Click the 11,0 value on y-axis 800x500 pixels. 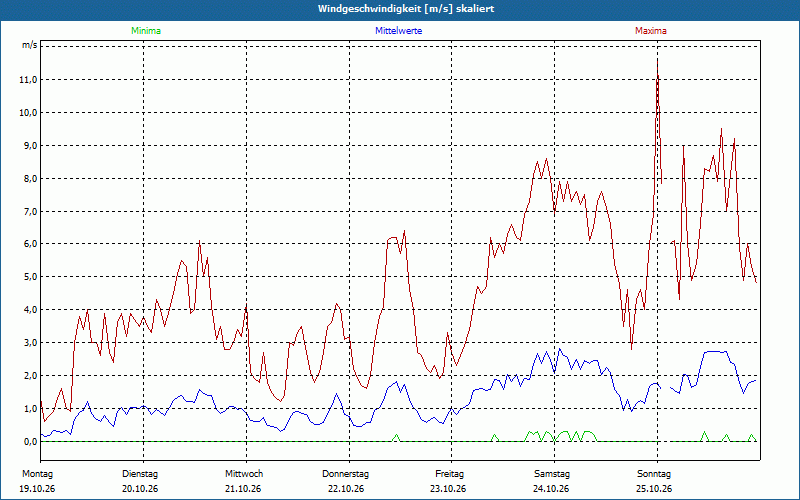[x=28, y=80]
